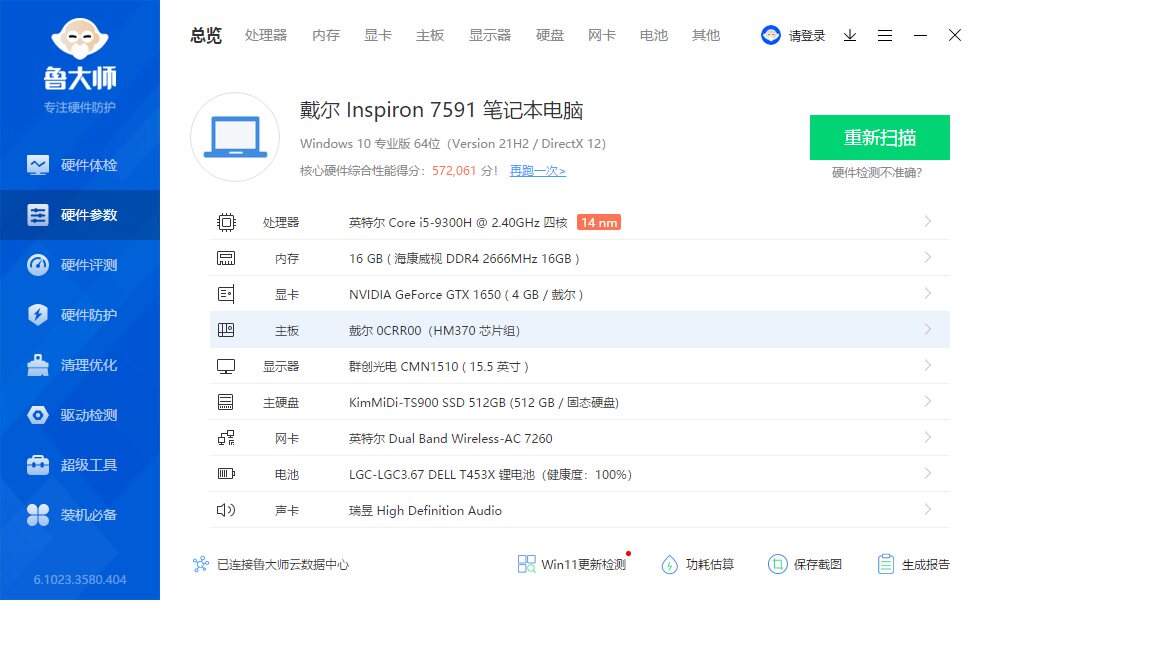Open the hamburger main menu
The width and height of the screenshot is (1152, 648).
tap(885, 35)
